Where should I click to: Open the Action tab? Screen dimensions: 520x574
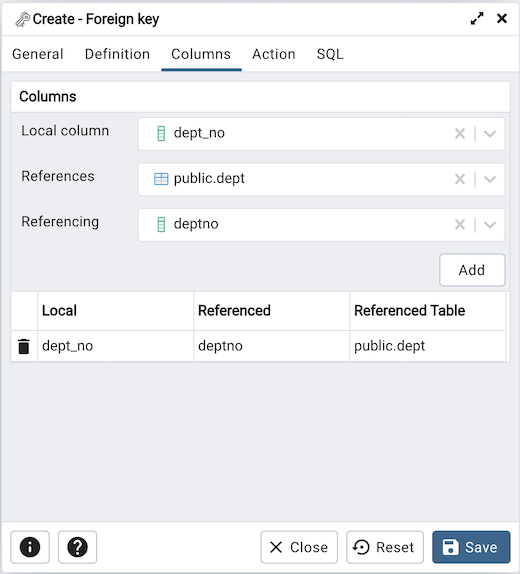tap(274, 54)
